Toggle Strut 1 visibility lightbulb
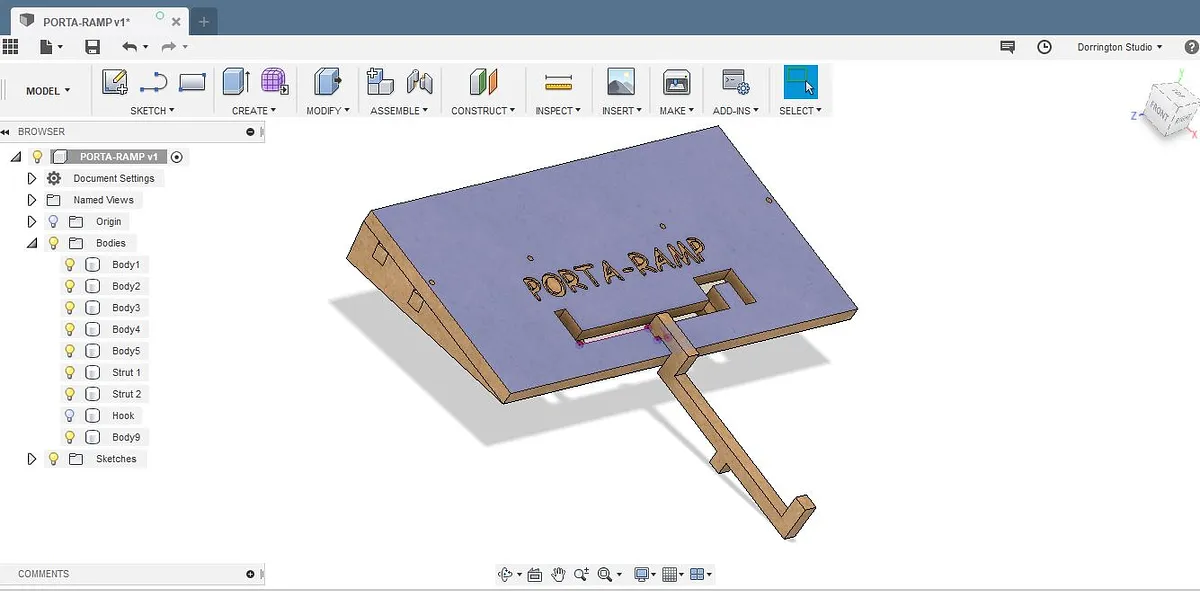Viewport: 1200px width, 591px height. point(70,373)
